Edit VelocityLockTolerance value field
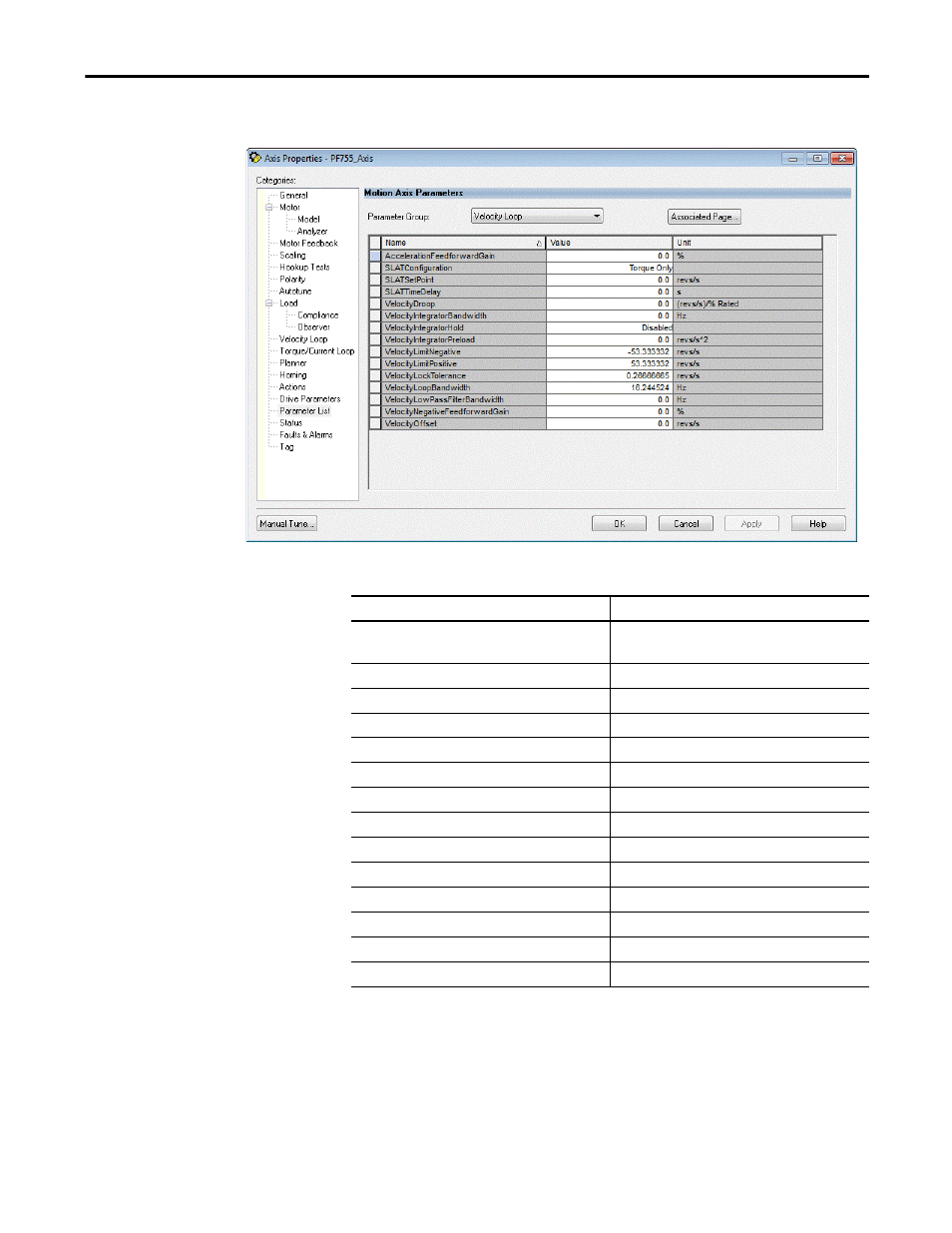 click(x=609, y=375)
